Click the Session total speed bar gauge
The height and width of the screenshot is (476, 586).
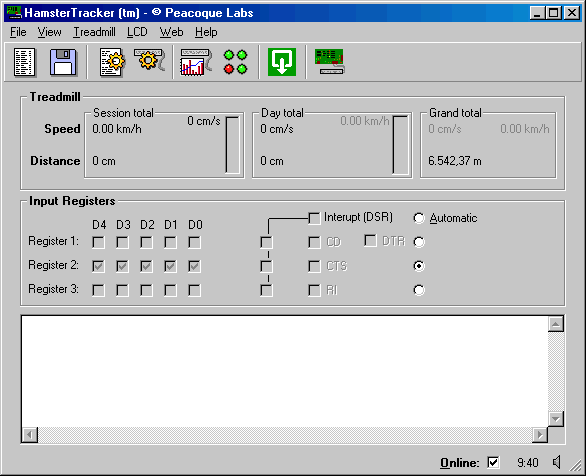(x=232, y=145)
